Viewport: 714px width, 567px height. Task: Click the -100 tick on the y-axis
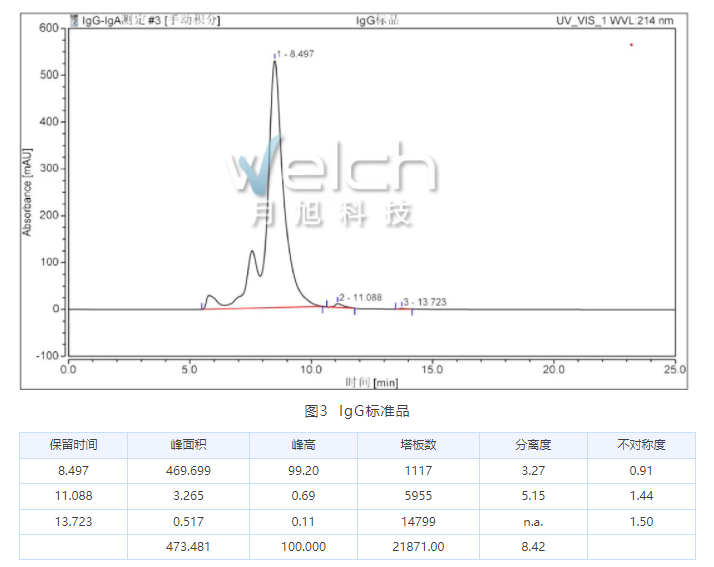coord(47,356)
